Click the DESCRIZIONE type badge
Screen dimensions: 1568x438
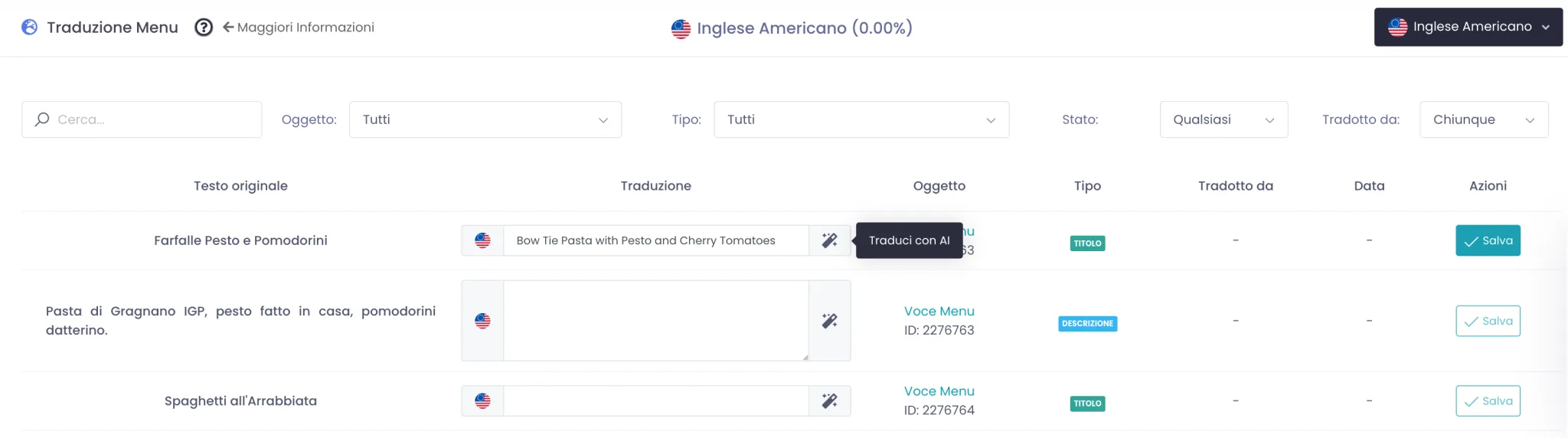click(x=1087, y=324)
